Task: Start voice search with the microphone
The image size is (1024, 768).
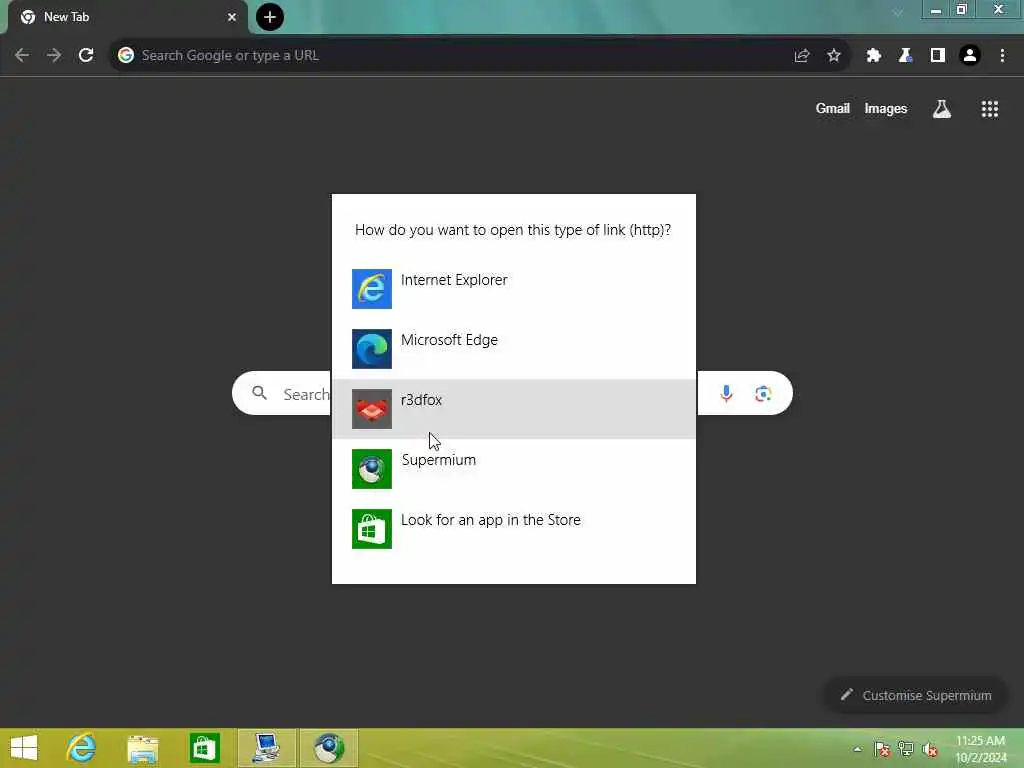Action: pos(726,394)
